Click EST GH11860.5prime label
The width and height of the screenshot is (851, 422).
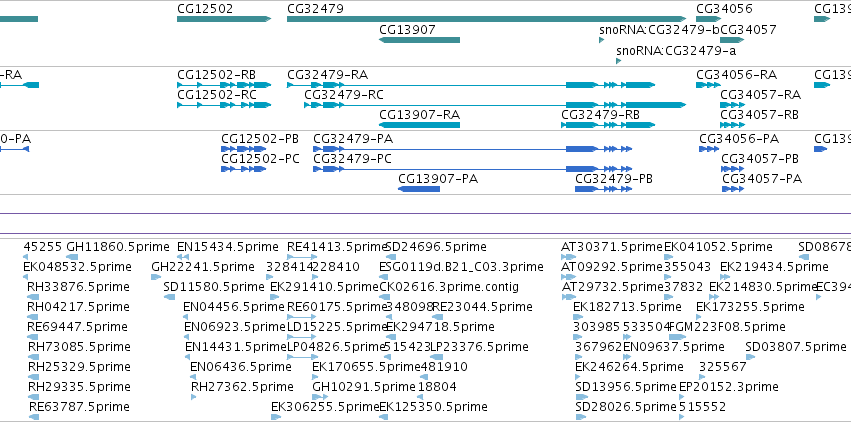coord(118,247)
